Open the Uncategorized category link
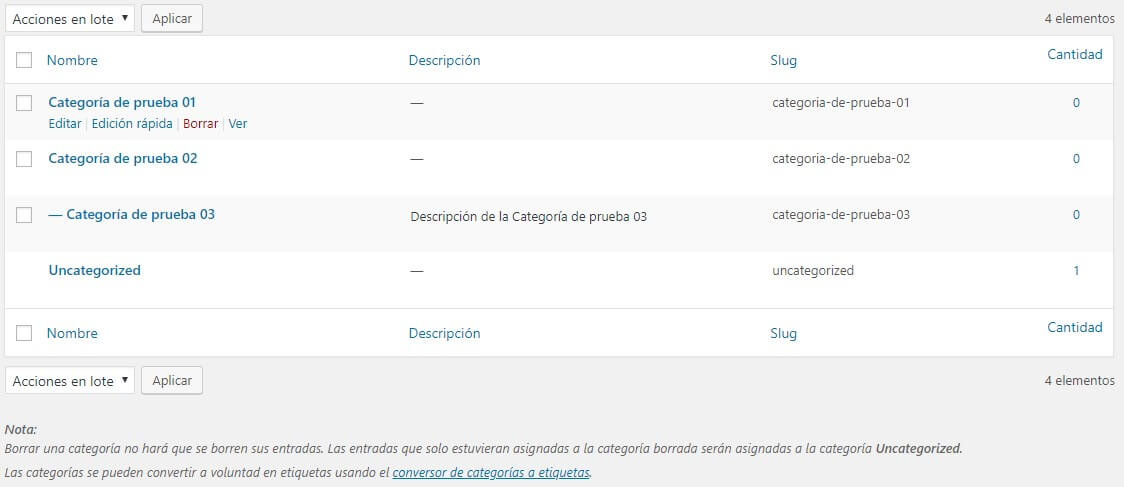The image size is (1124, 487). coord(94,270)
